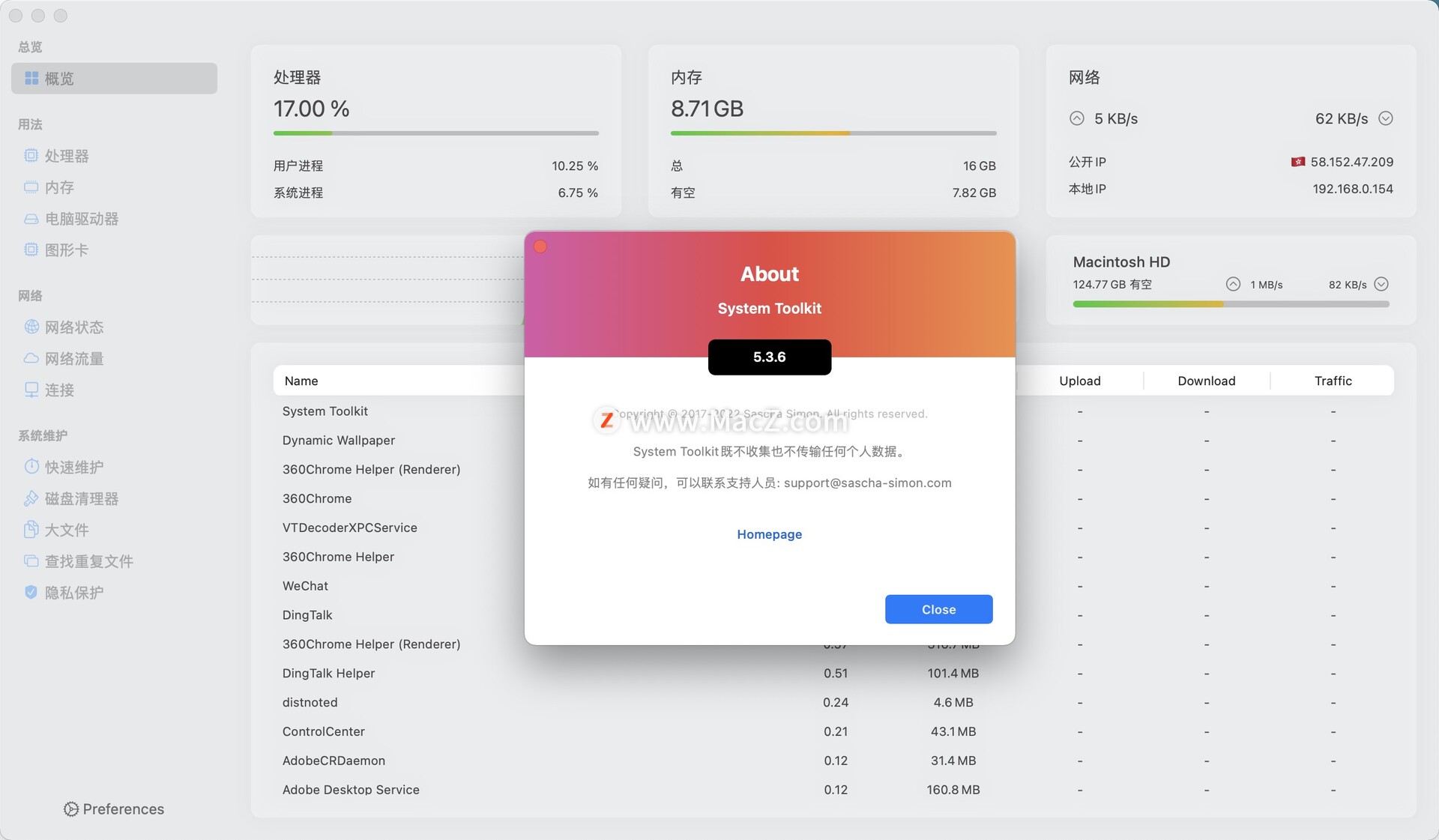This screenshot has width=1439, height=840.
Task: Click the memory usage progress bar
Action: point(833,133)
